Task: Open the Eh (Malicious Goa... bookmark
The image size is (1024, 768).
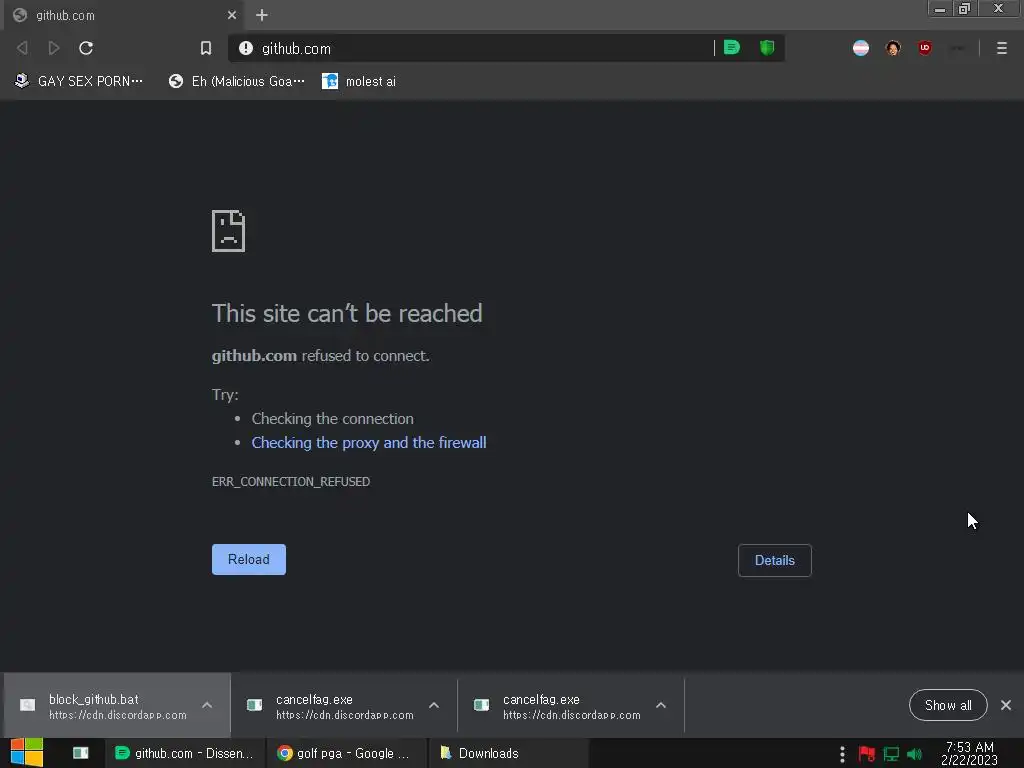Action: (x=237, y=82)
